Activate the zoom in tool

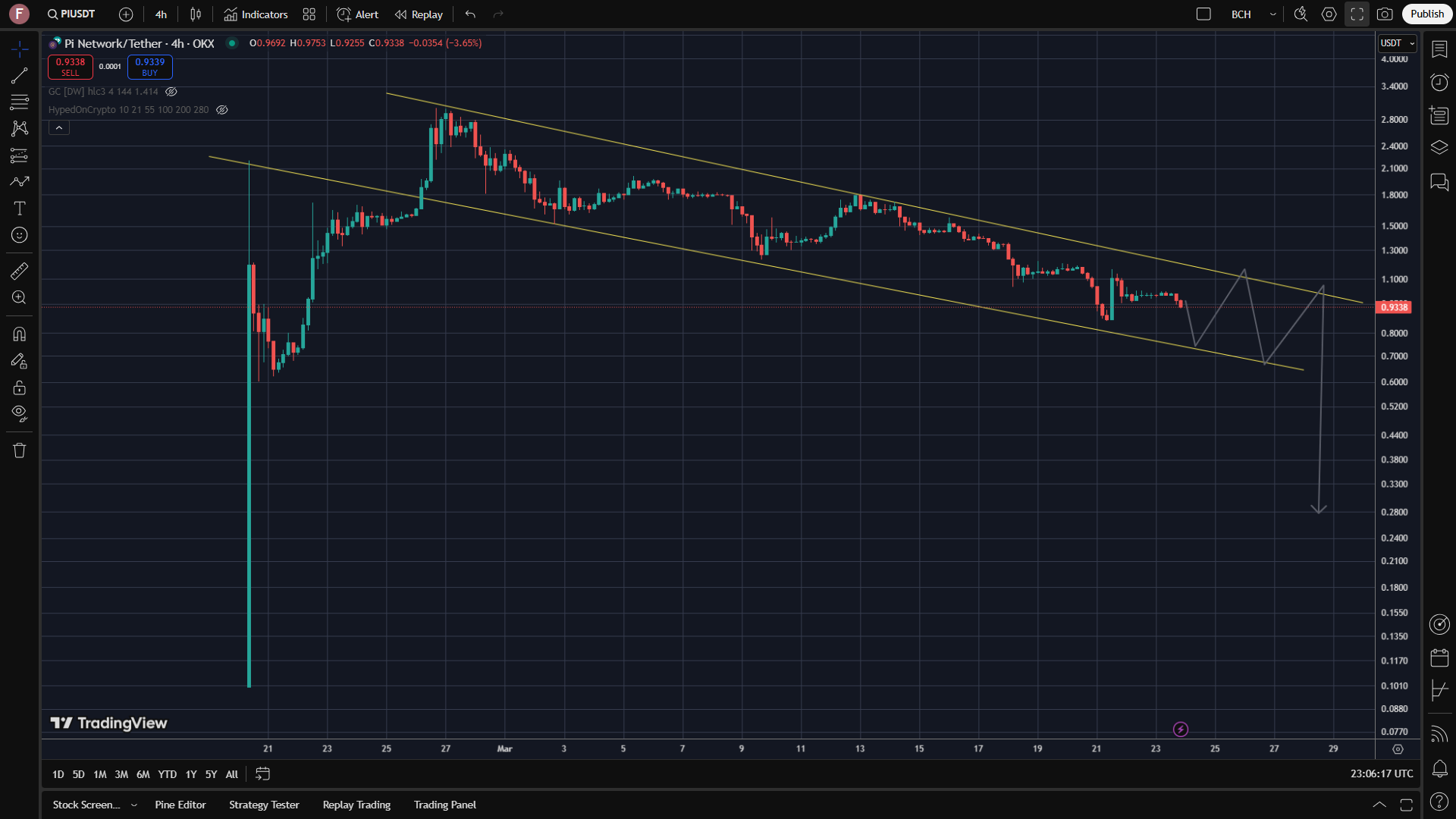[20, 297]
